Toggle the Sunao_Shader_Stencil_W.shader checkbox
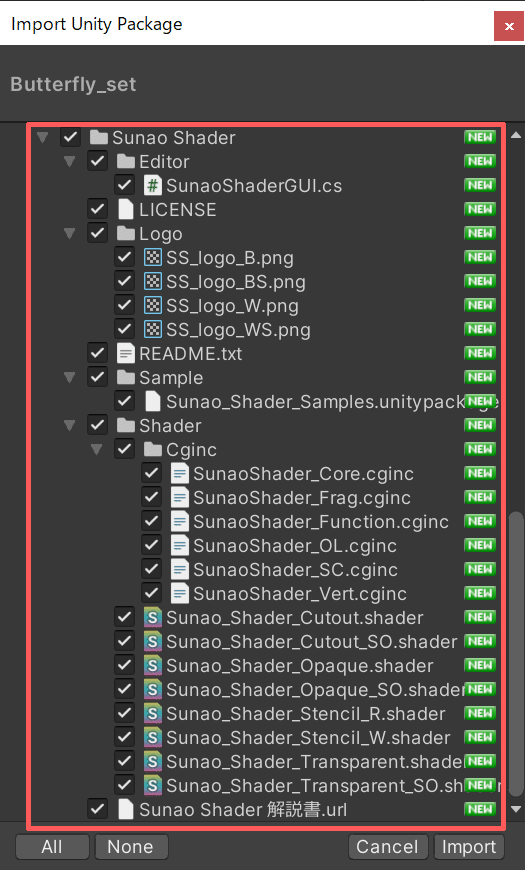The height and width of the screenshot is (870, 525). pyautogui.click(x=124, y=737)
